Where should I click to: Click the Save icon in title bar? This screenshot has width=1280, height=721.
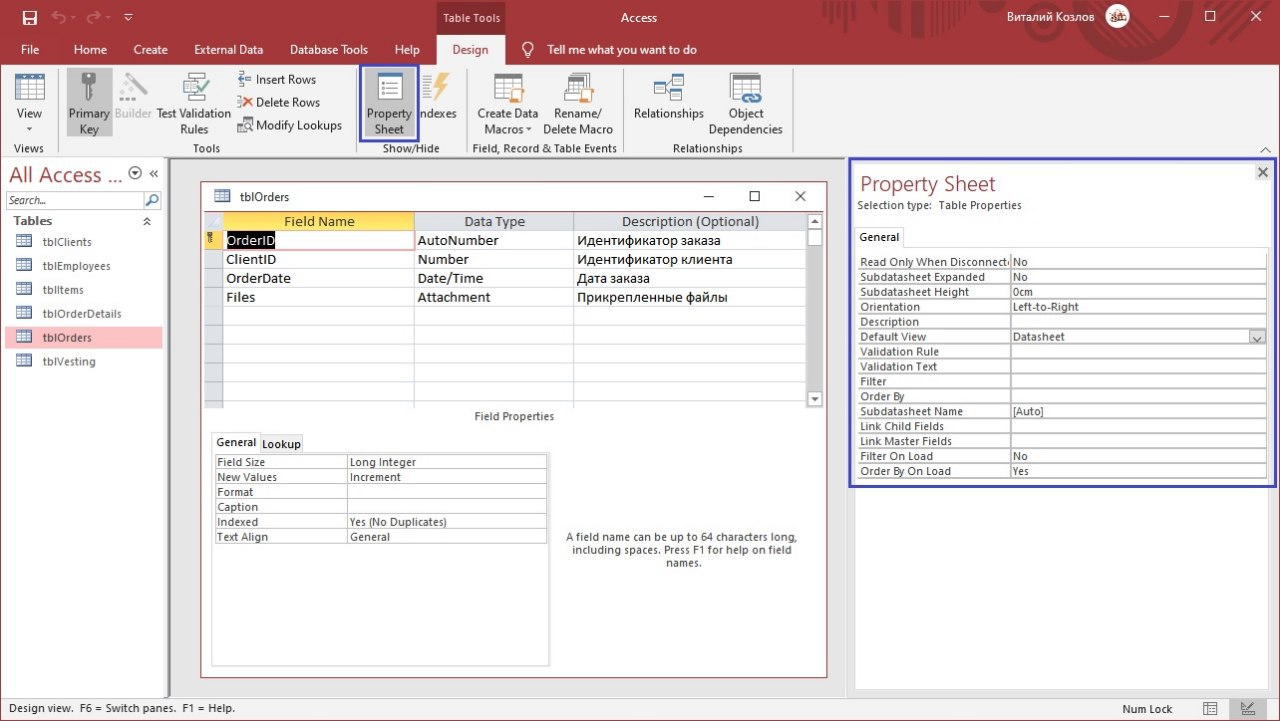pos(29,17)
